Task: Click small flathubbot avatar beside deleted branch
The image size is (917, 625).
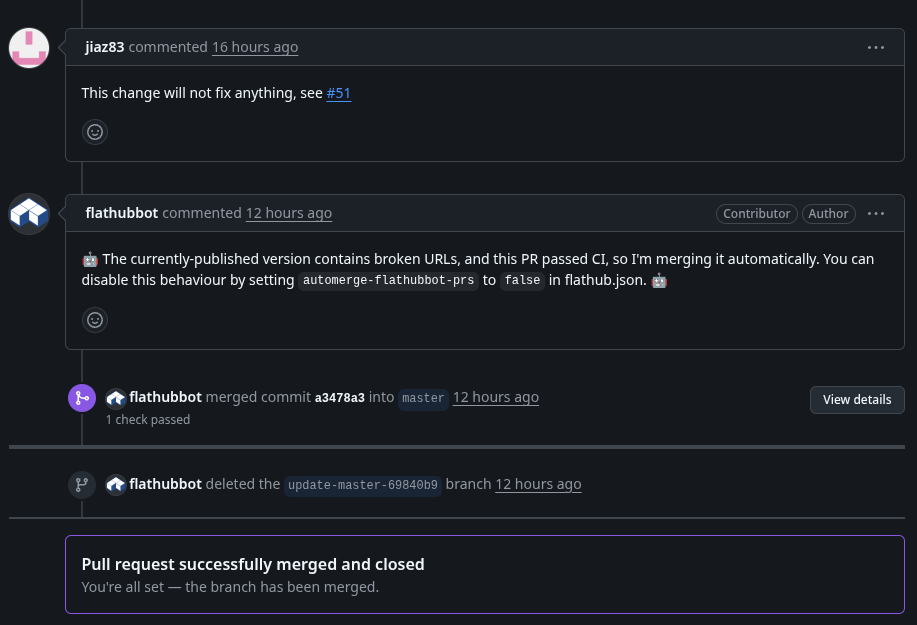Action: (116, 485)
